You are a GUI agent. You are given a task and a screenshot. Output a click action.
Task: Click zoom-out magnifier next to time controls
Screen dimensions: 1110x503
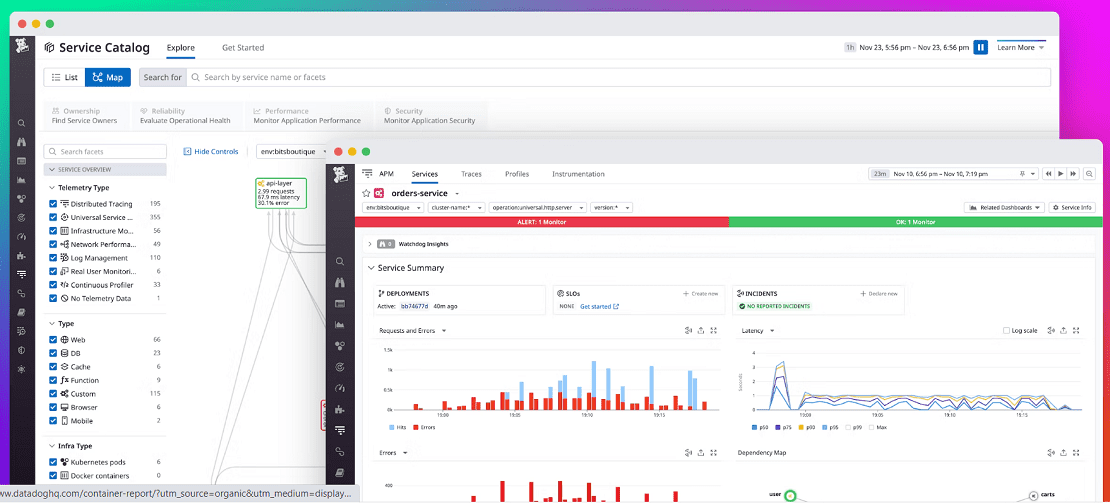click(1089, 173)
